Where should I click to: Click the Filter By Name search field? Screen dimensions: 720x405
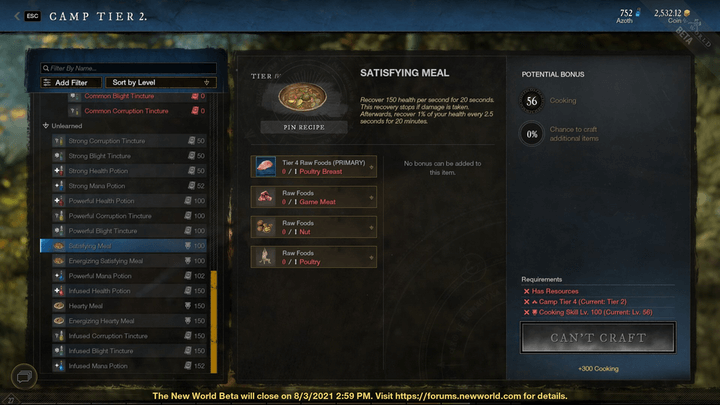pyautogui.click(x=129, y=68)
